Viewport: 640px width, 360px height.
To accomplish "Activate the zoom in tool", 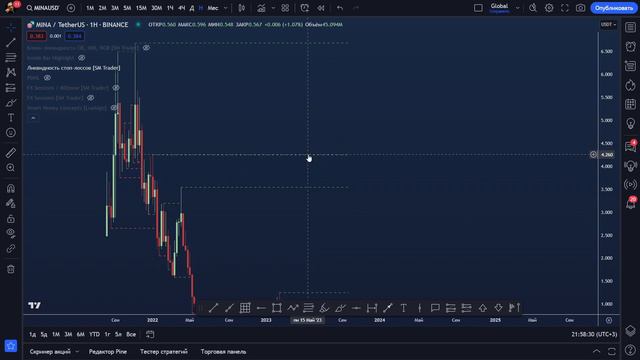I will click(11, 168).
